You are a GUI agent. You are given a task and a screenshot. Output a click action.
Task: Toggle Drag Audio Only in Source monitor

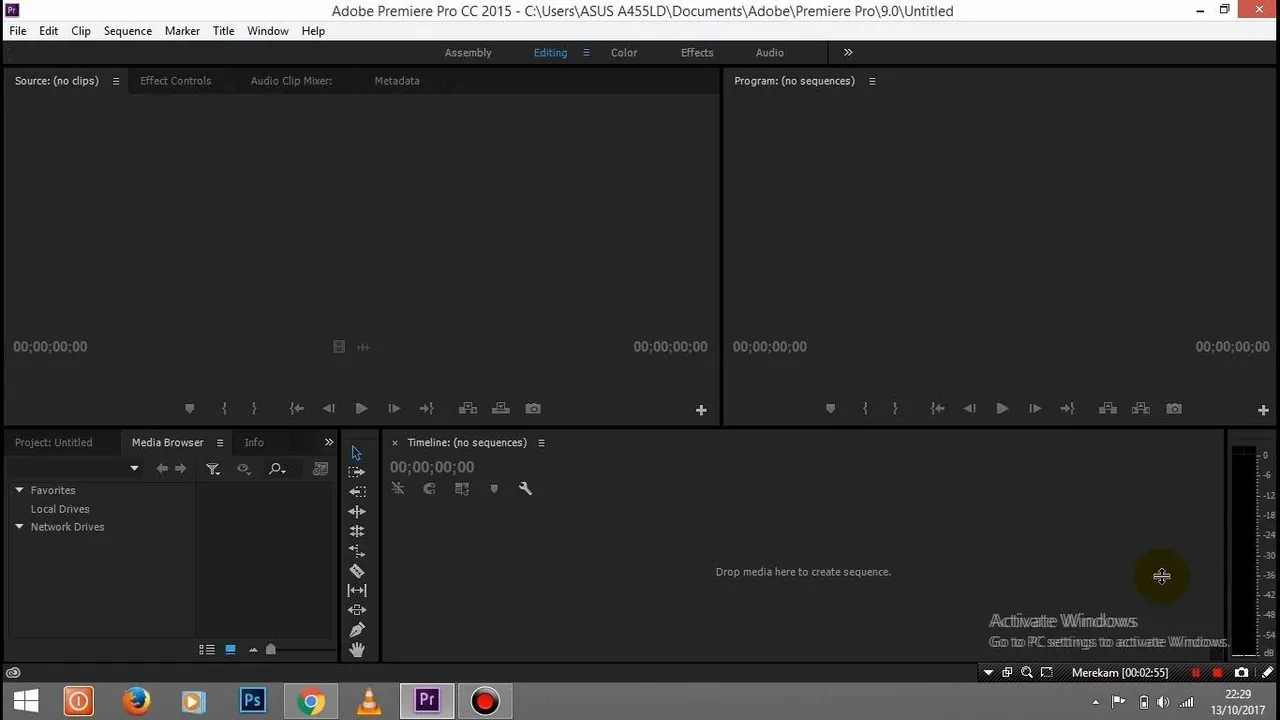tap(363, 347)
